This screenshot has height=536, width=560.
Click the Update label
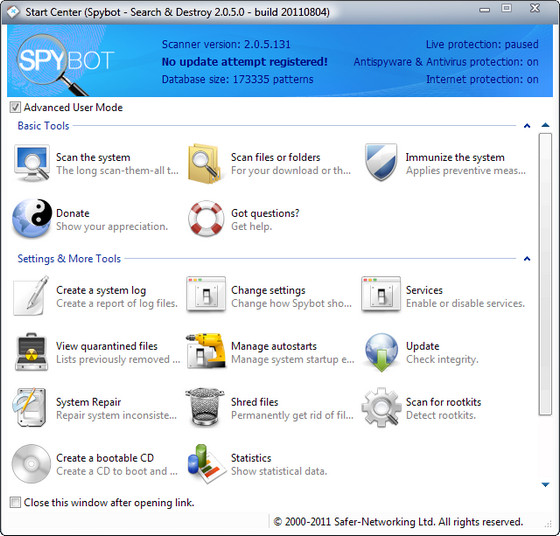pyautogui.click(x=422, y=346)
